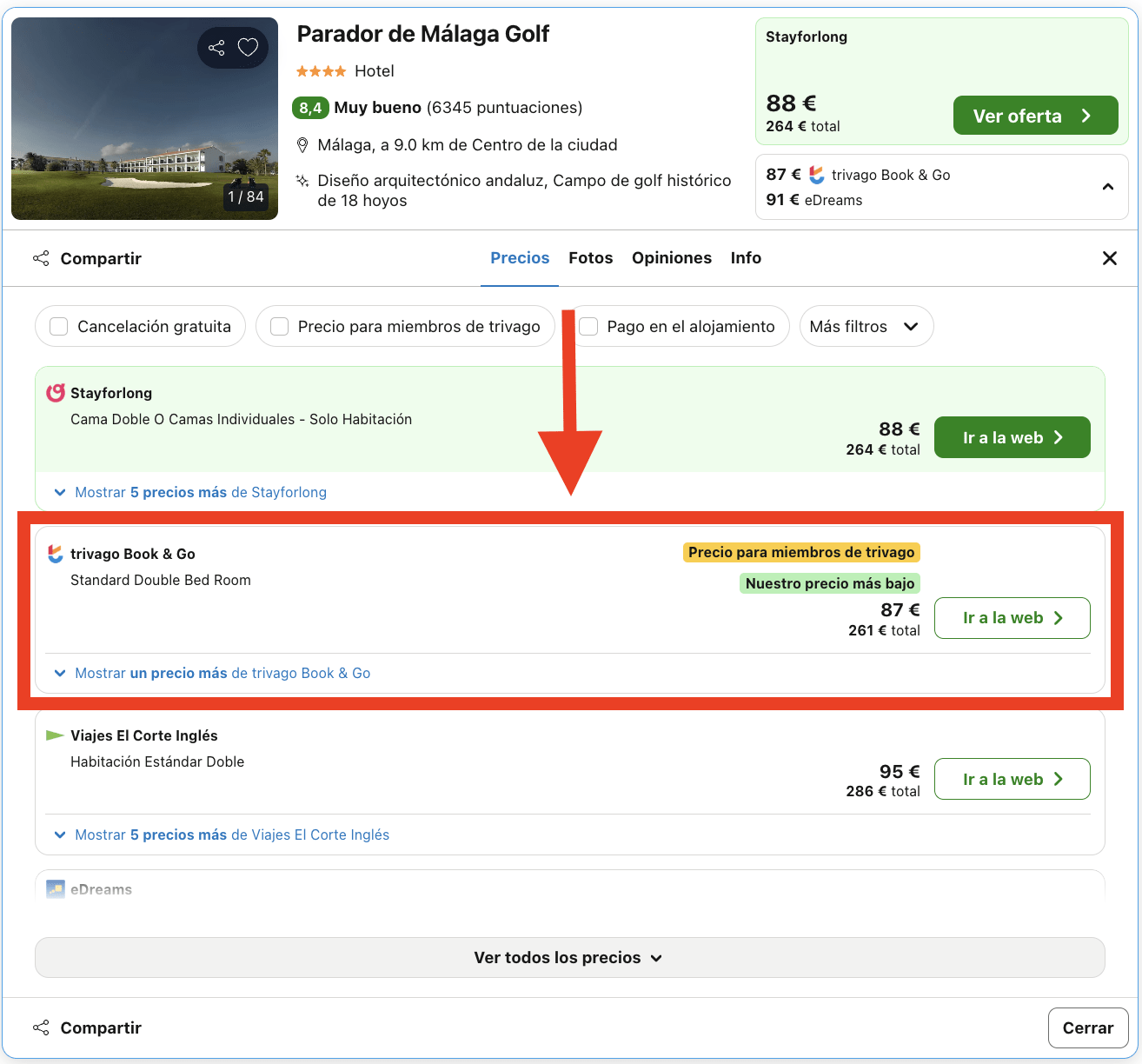1142x1064 pixels.
Task: Click the Ver oferta button
Action: 1035,116
